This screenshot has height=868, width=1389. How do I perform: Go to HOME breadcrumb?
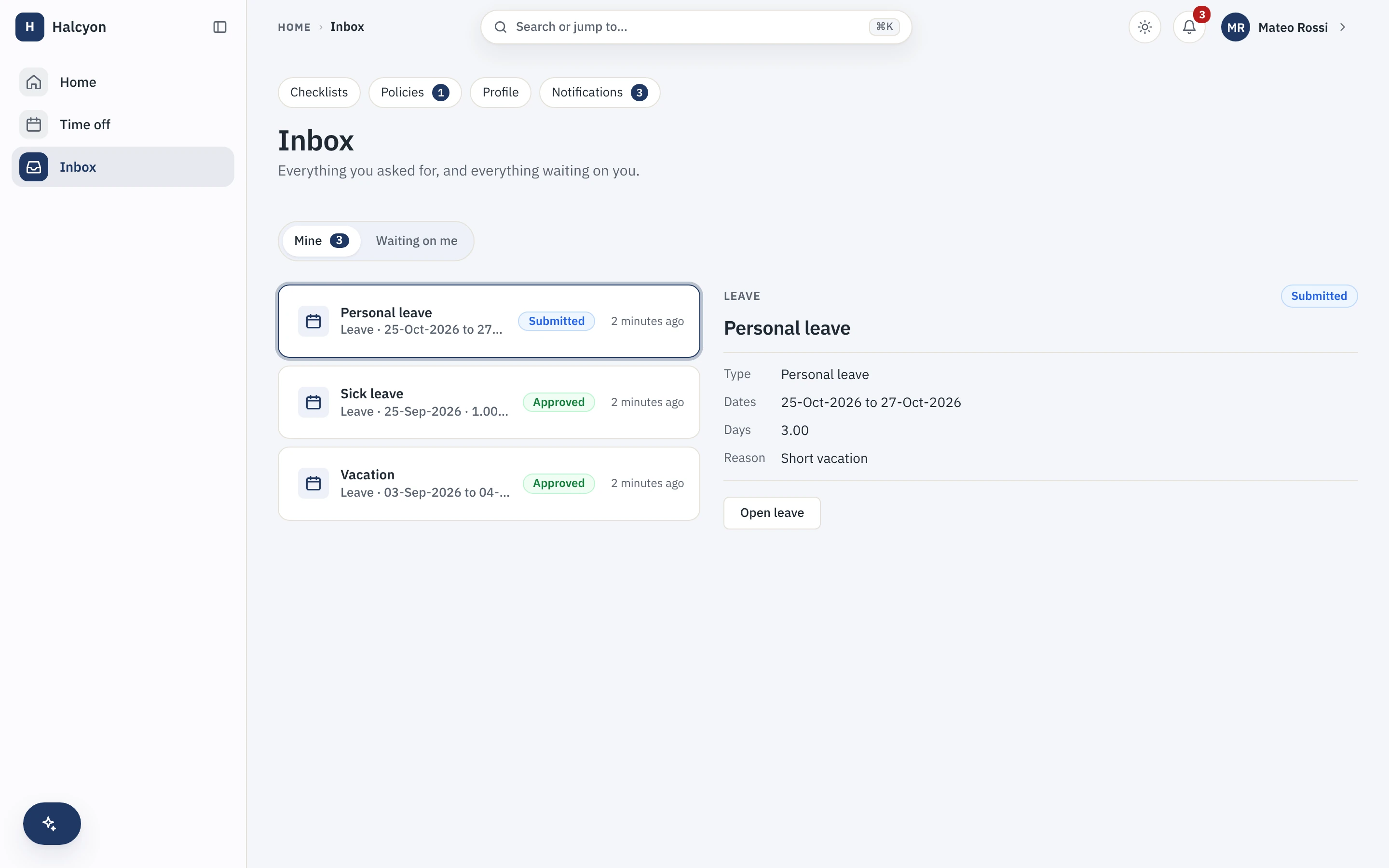pos(294,27)
